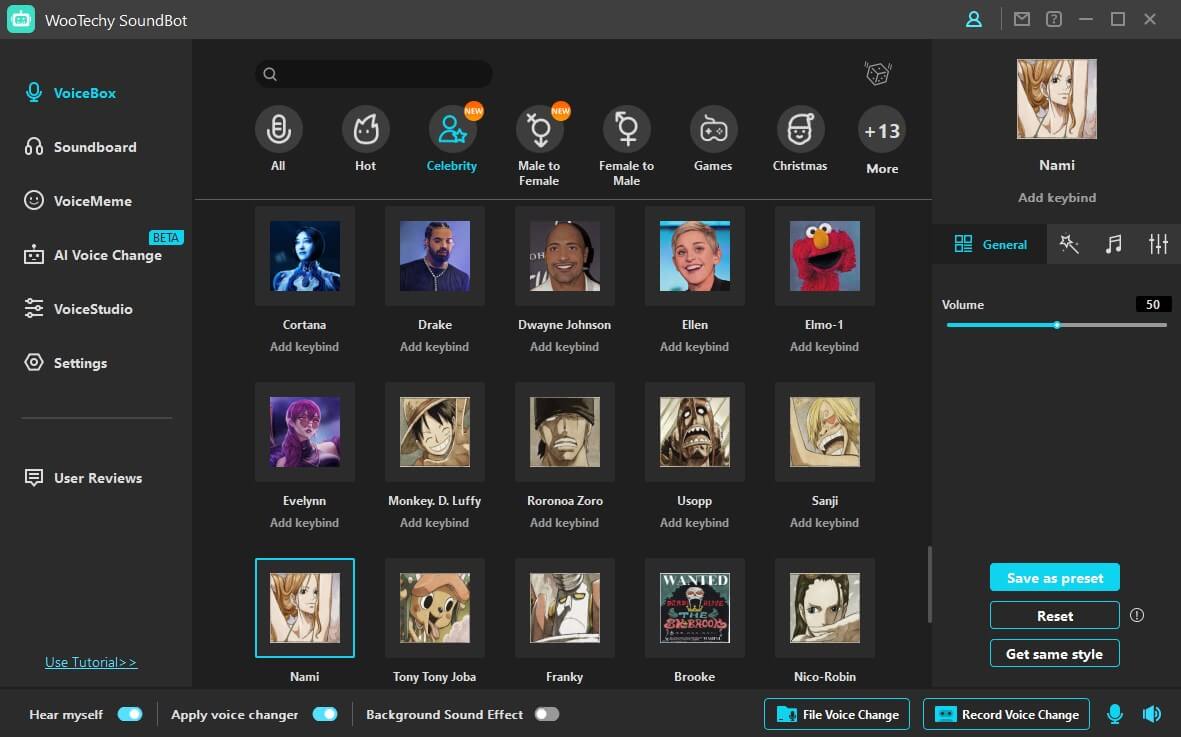Open the user account icon

(x=973, y=19)
